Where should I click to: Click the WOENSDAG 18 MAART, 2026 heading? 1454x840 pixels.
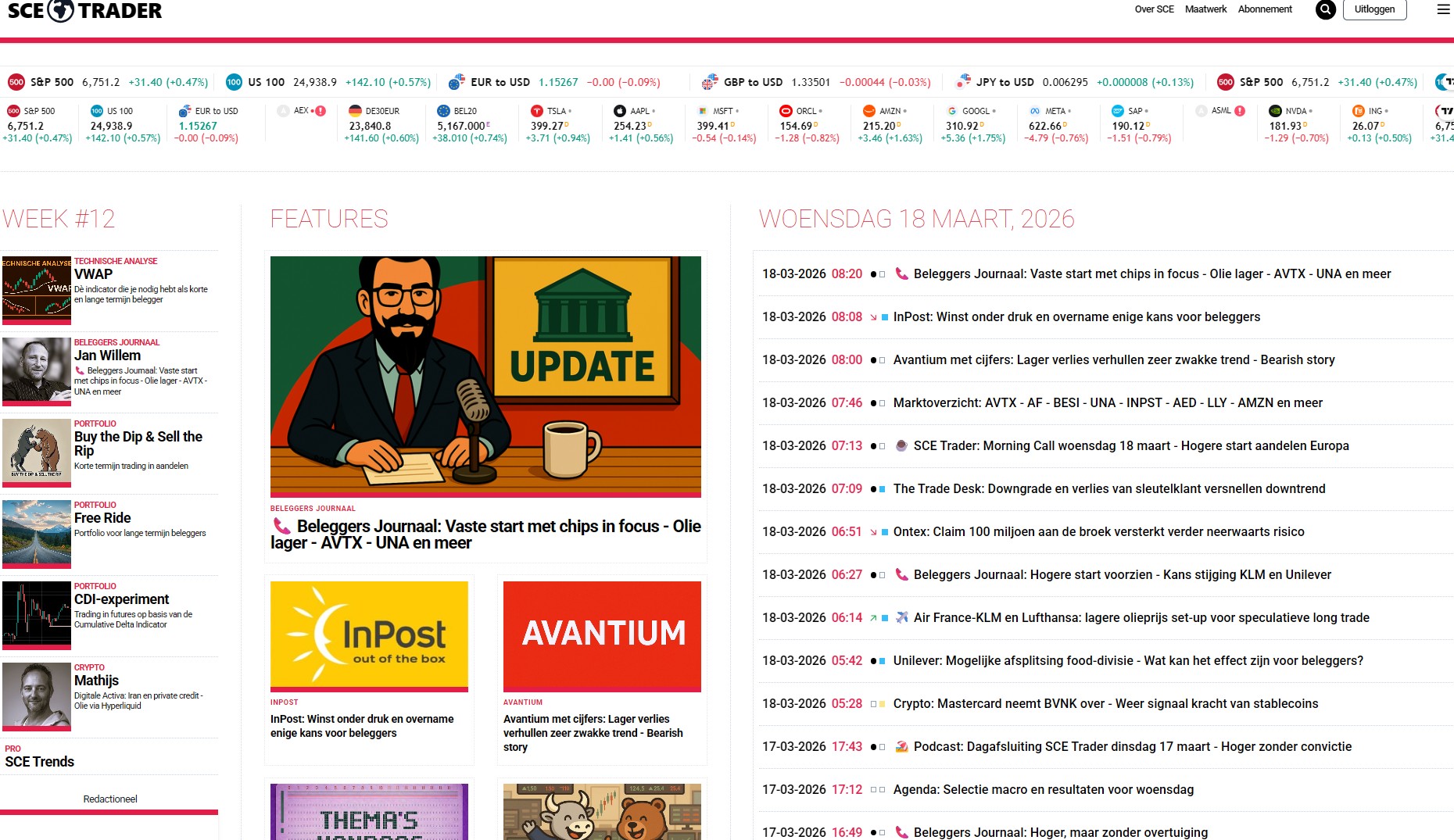(917, 219)
